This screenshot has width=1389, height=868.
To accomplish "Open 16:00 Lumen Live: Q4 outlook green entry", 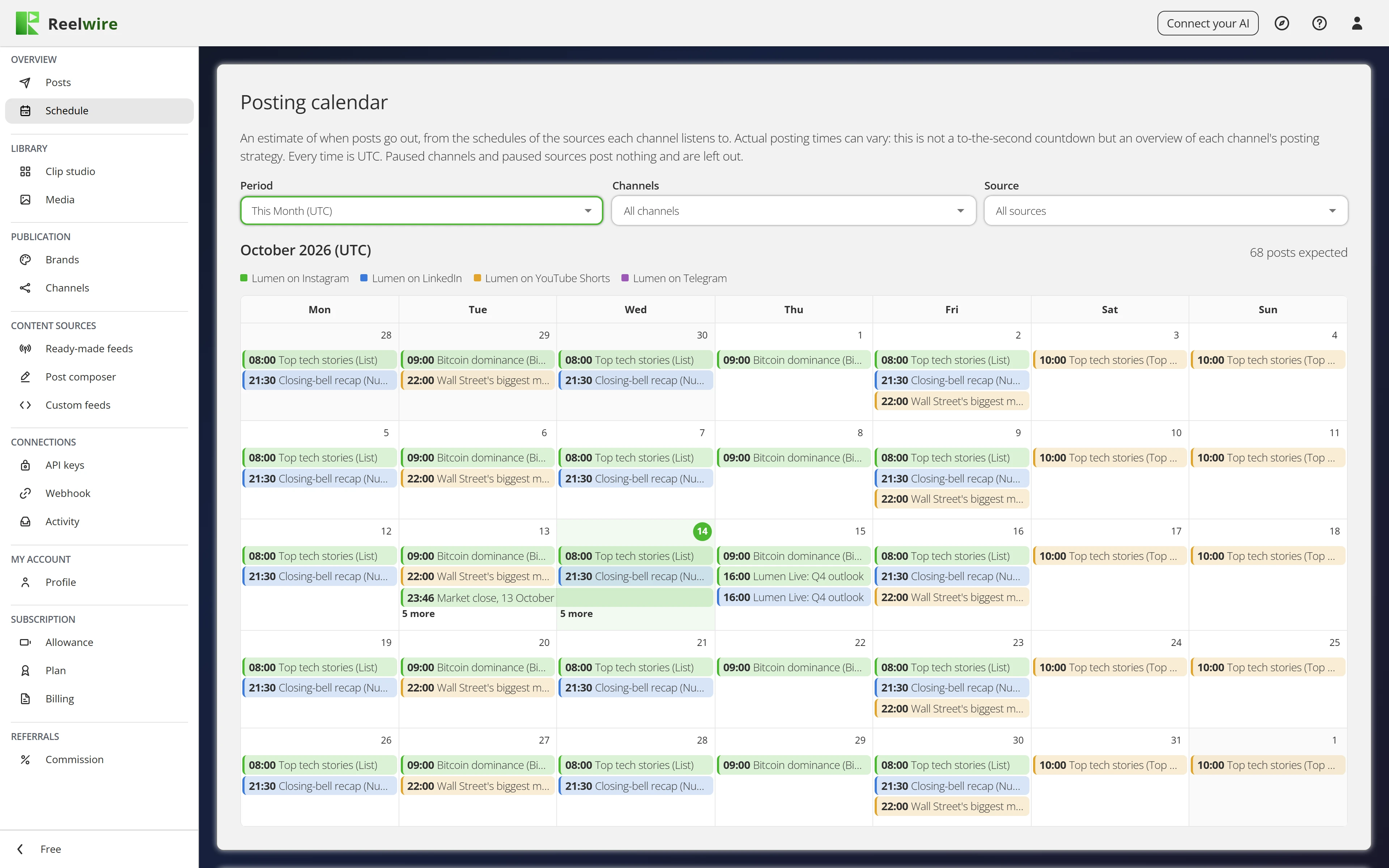I will 794,576.
